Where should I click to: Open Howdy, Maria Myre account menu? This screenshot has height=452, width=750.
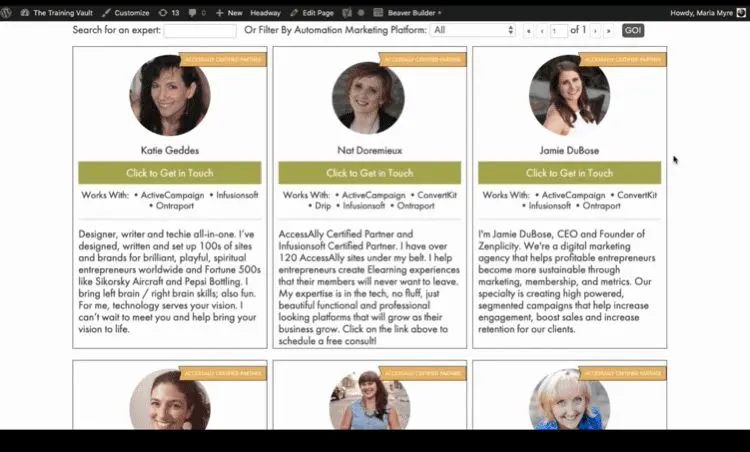pyautogui.click(x=701, y=13)
